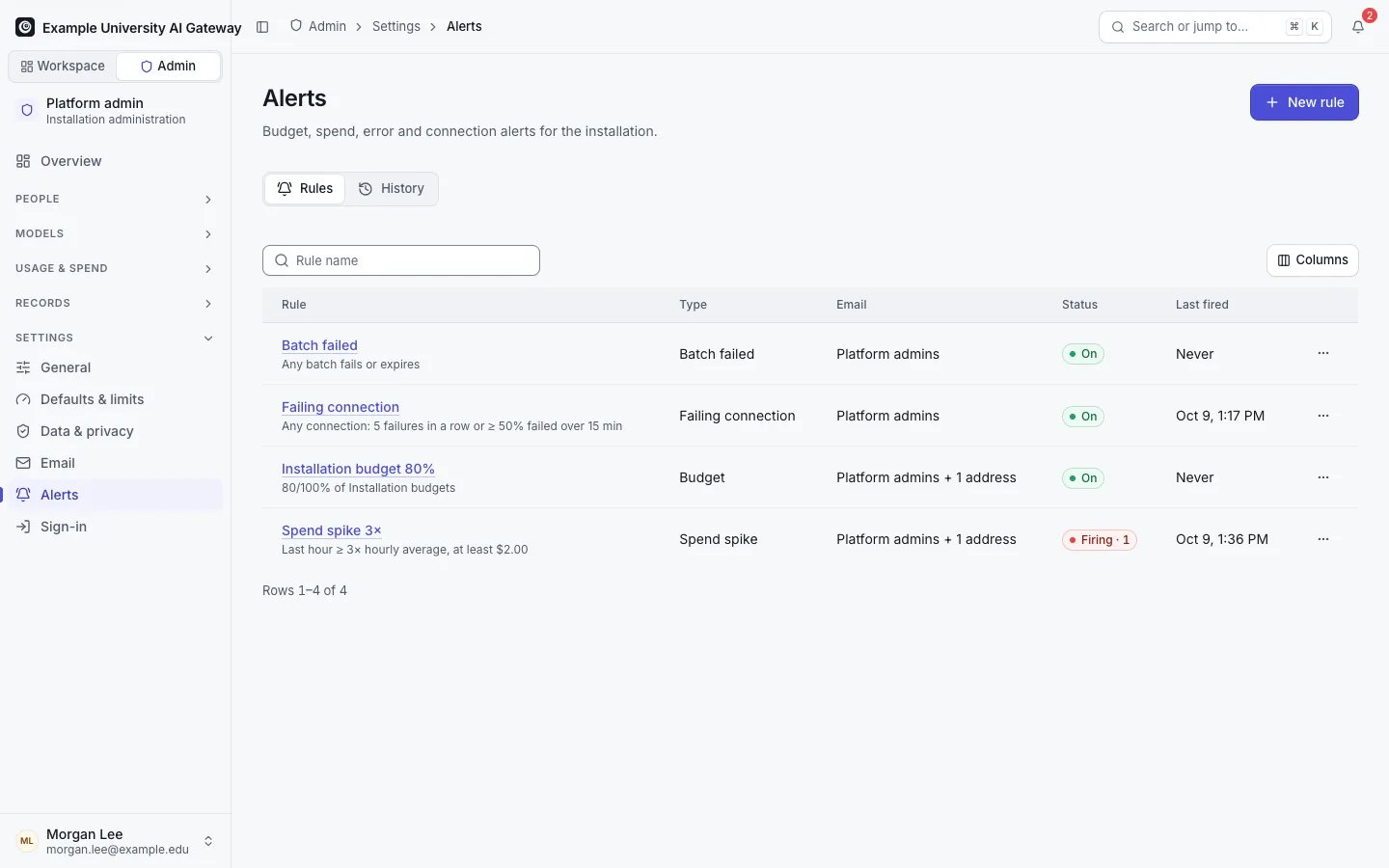Click the Search or jump to box
1389x868 pixels.
1215,27
